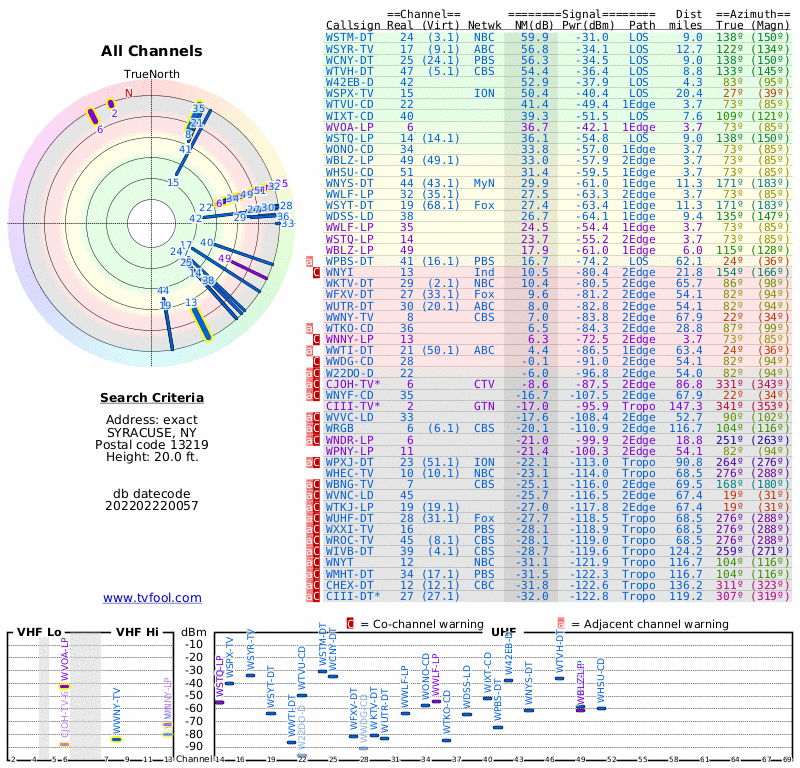
Task: Click the channel 44 label on radar plot
Action: (163, 290)
